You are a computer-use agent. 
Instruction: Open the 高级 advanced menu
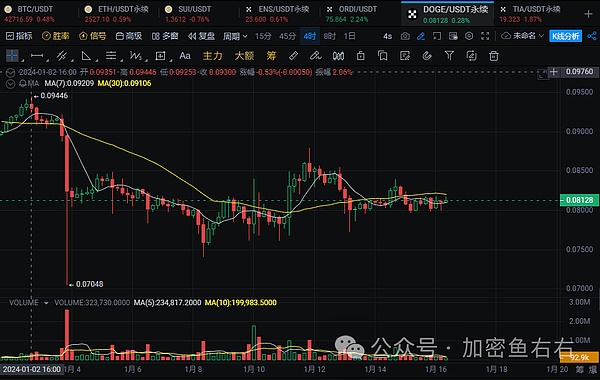[x=129, y=36]
